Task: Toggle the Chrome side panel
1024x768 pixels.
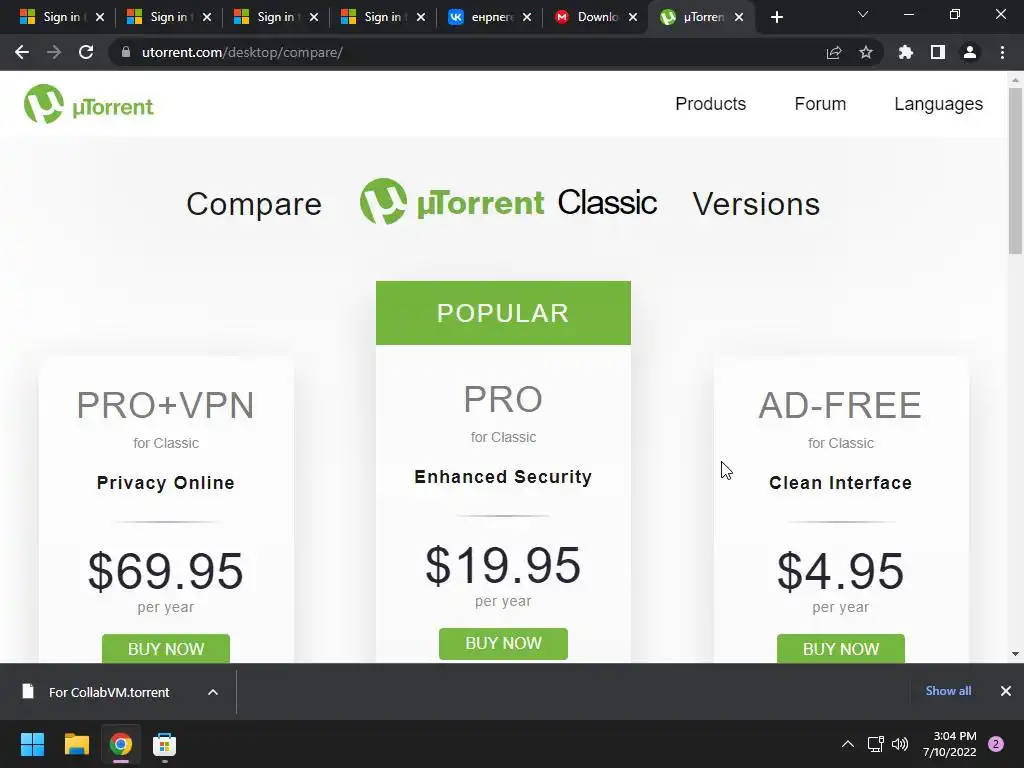Action: pos(938,52)
